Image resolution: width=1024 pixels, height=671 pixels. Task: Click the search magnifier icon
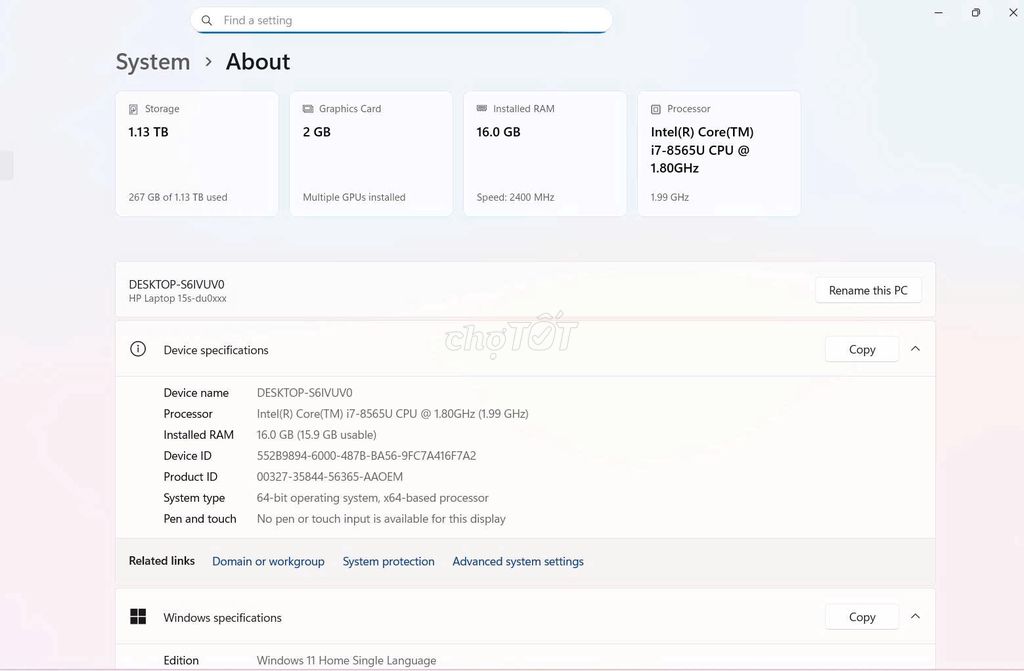206,20
